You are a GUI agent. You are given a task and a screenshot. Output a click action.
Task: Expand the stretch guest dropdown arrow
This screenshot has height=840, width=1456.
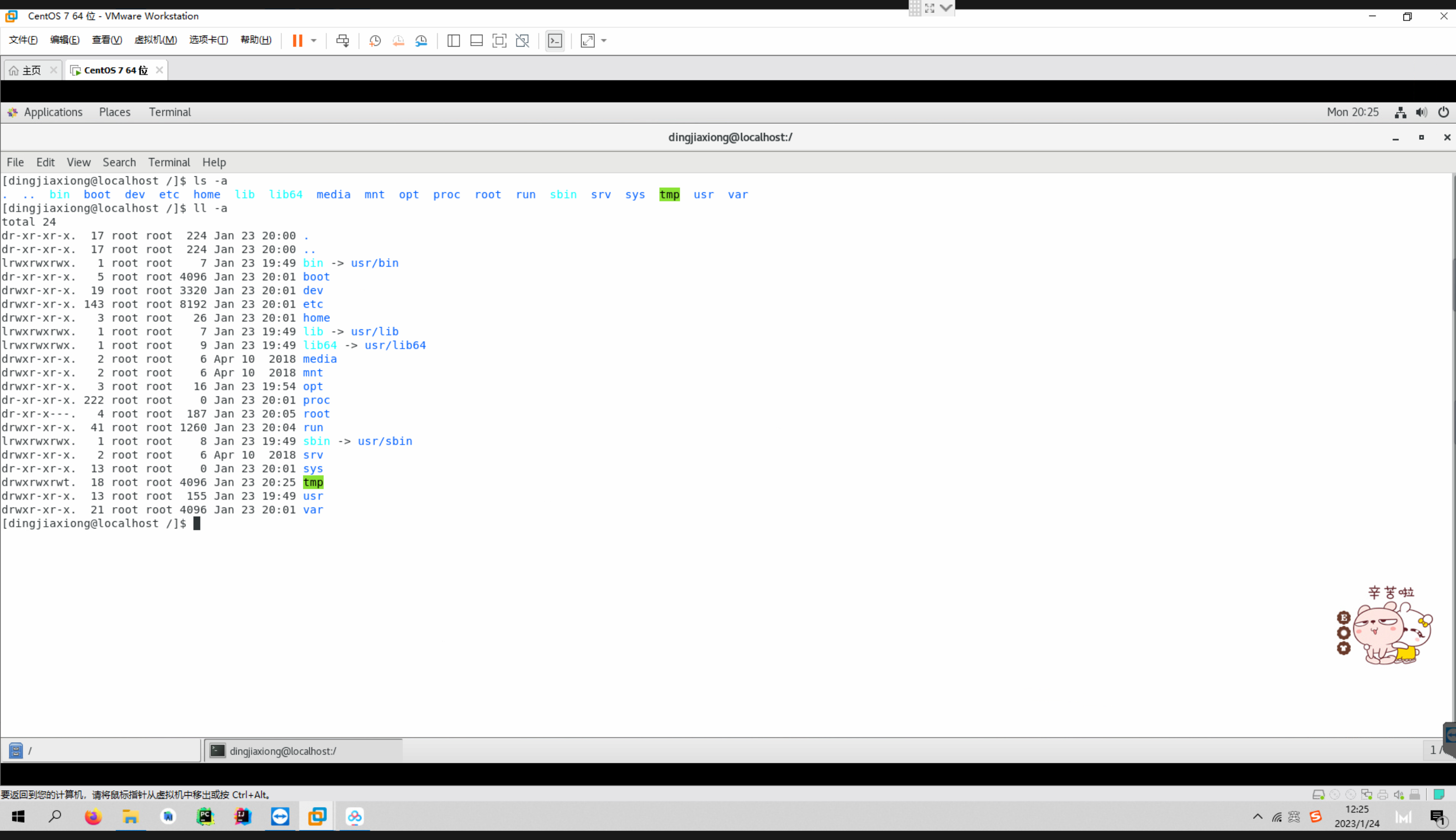pyautogui.click(x=604, y=40)
